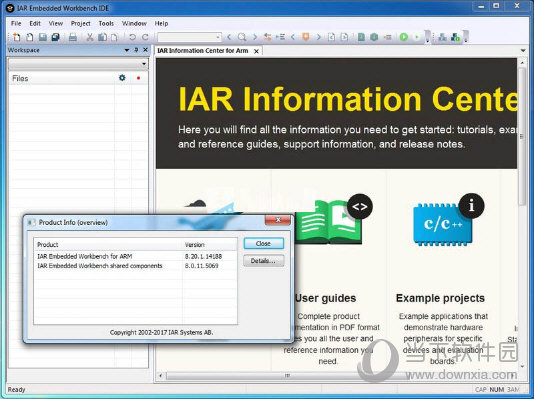
Task: Open the Workspace panel menu arrow
Action: tap(127, 50)
